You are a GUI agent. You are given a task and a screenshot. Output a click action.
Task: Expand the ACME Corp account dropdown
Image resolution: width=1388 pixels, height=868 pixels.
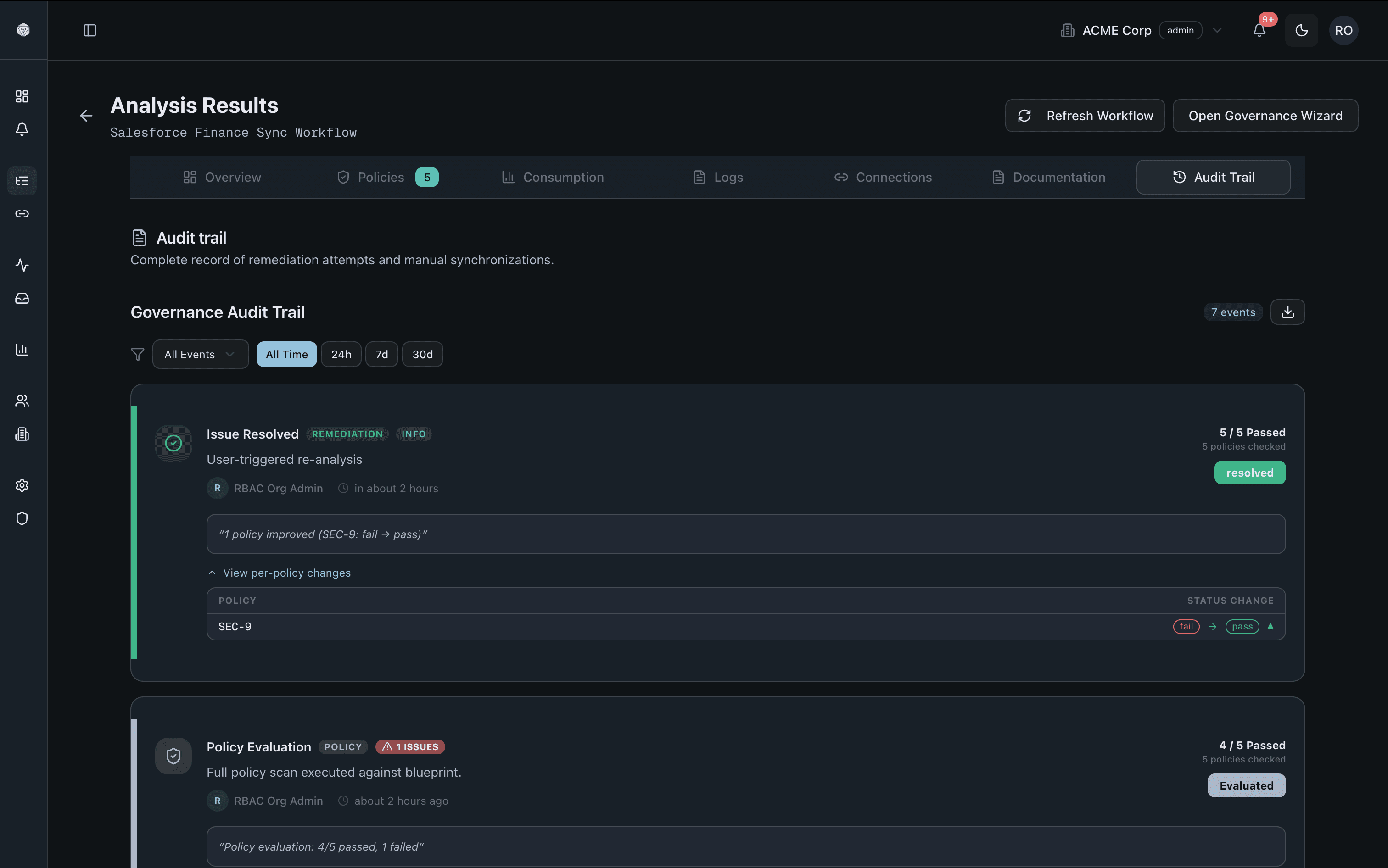tap(1217, 30)
